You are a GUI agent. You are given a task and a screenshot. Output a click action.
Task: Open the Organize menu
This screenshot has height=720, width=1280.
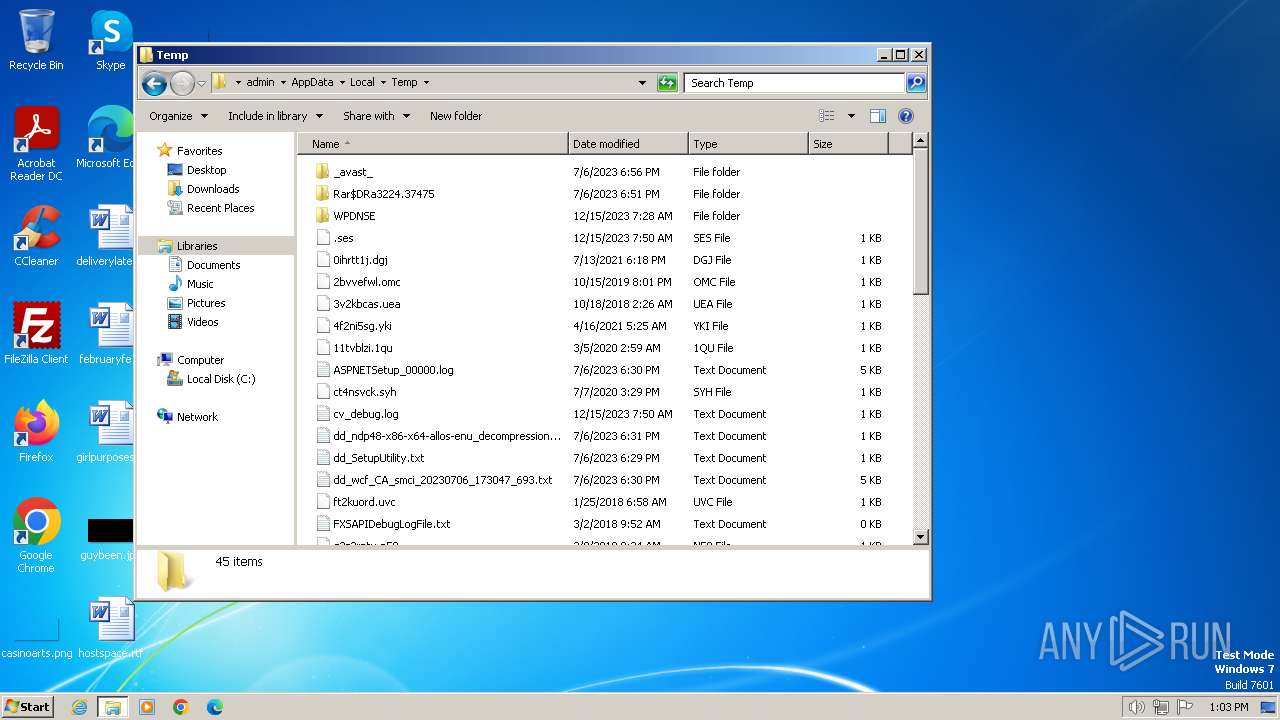click(x=178, y=116)
